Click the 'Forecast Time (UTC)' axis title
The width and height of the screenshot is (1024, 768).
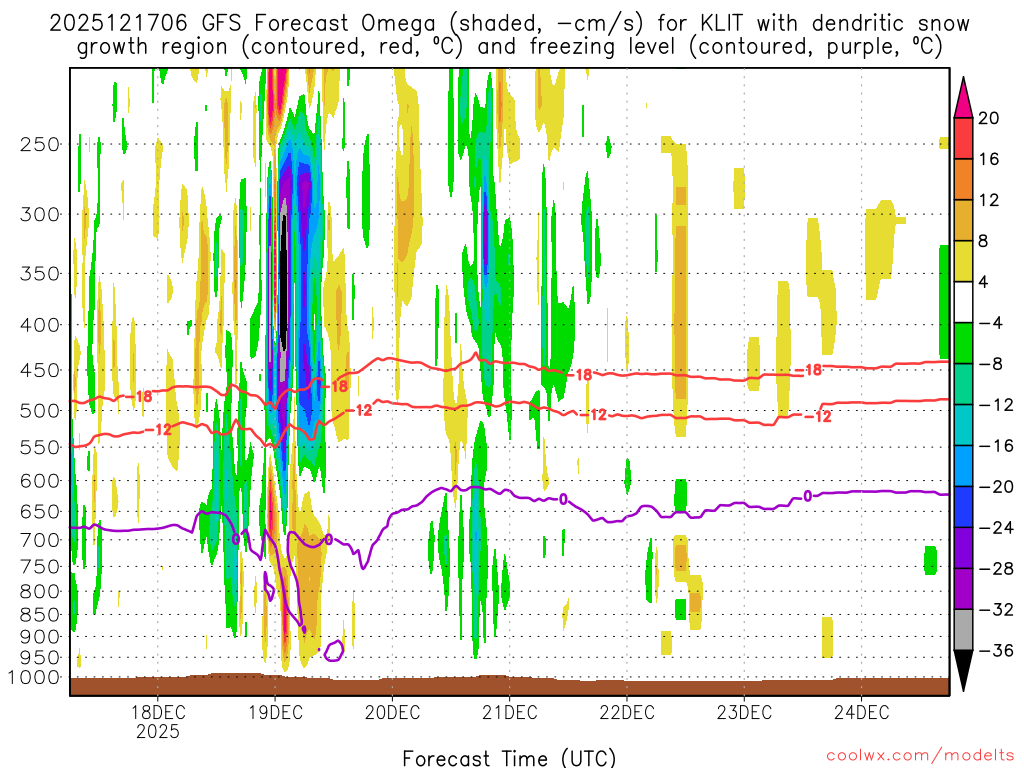(509, 758)
